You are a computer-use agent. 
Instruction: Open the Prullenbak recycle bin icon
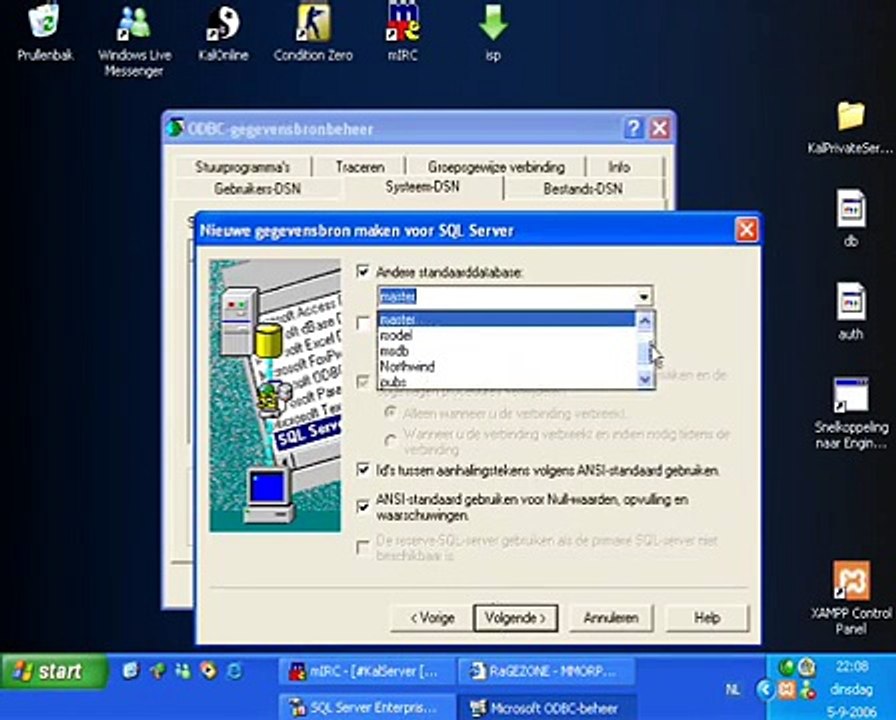click(45, 32)
